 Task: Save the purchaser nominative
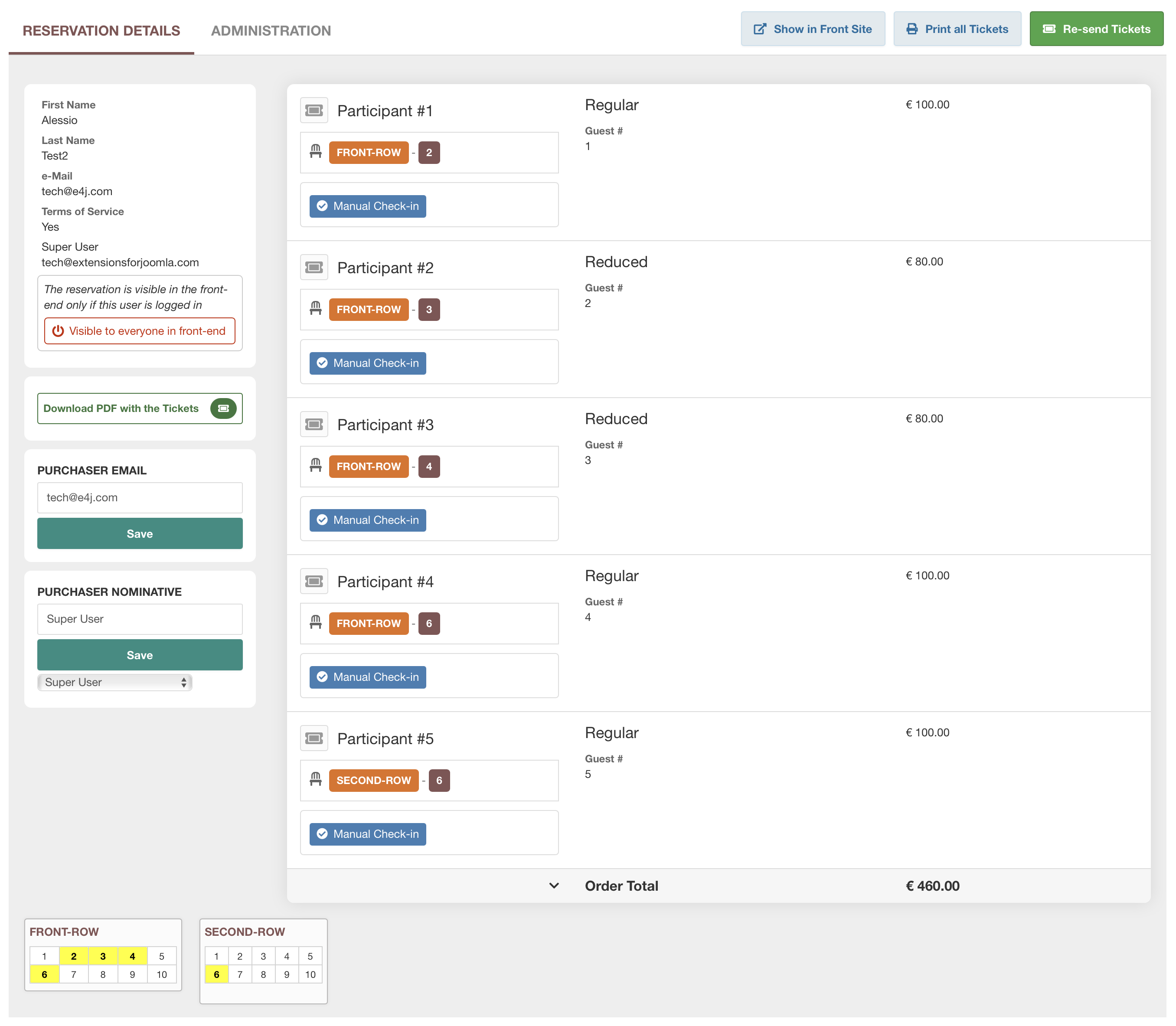pos(140,655)
